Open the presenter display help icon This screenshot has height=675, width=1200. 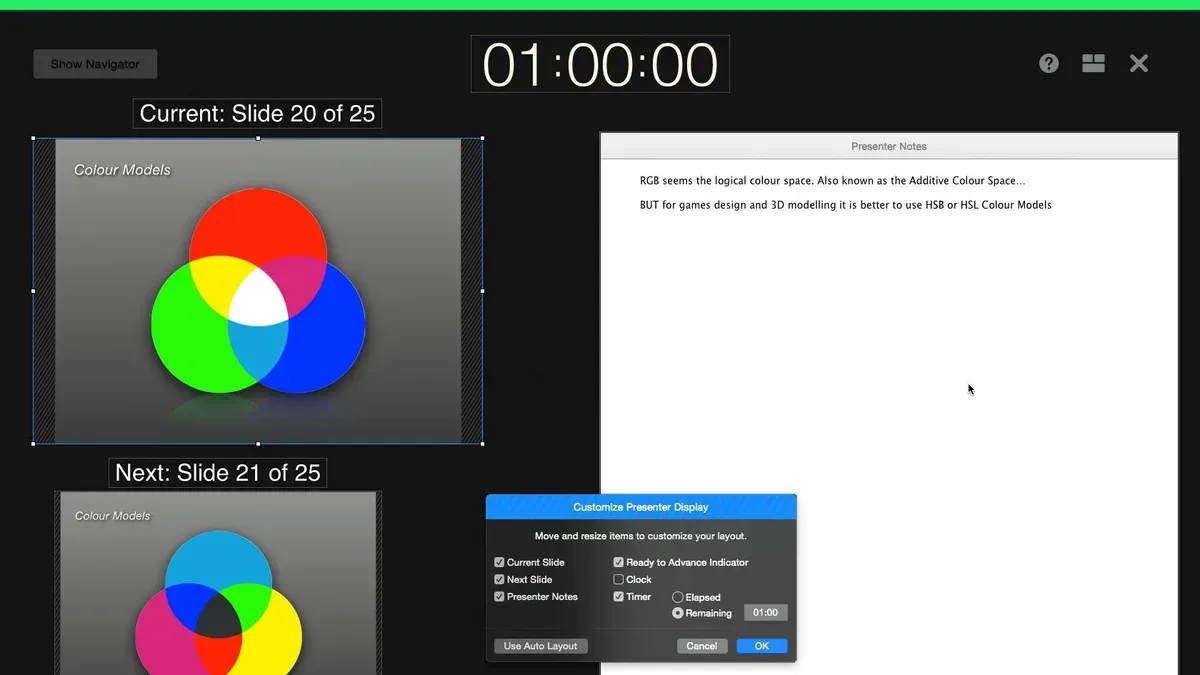[x=1048, y=63]
